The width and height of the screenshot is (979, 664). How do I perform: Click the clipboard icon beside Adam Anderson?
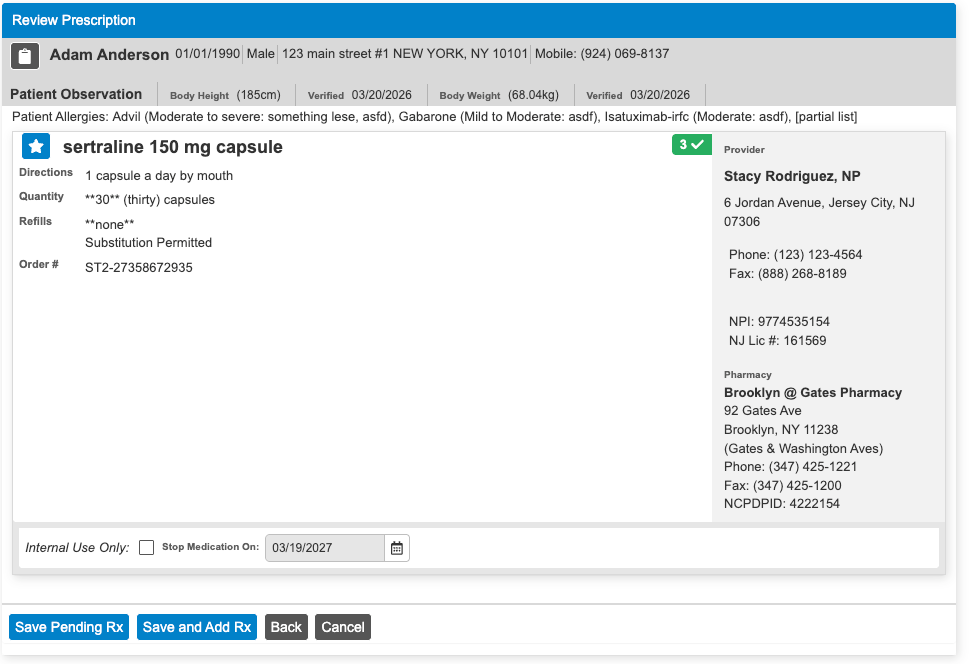click(x=26, y=55)
